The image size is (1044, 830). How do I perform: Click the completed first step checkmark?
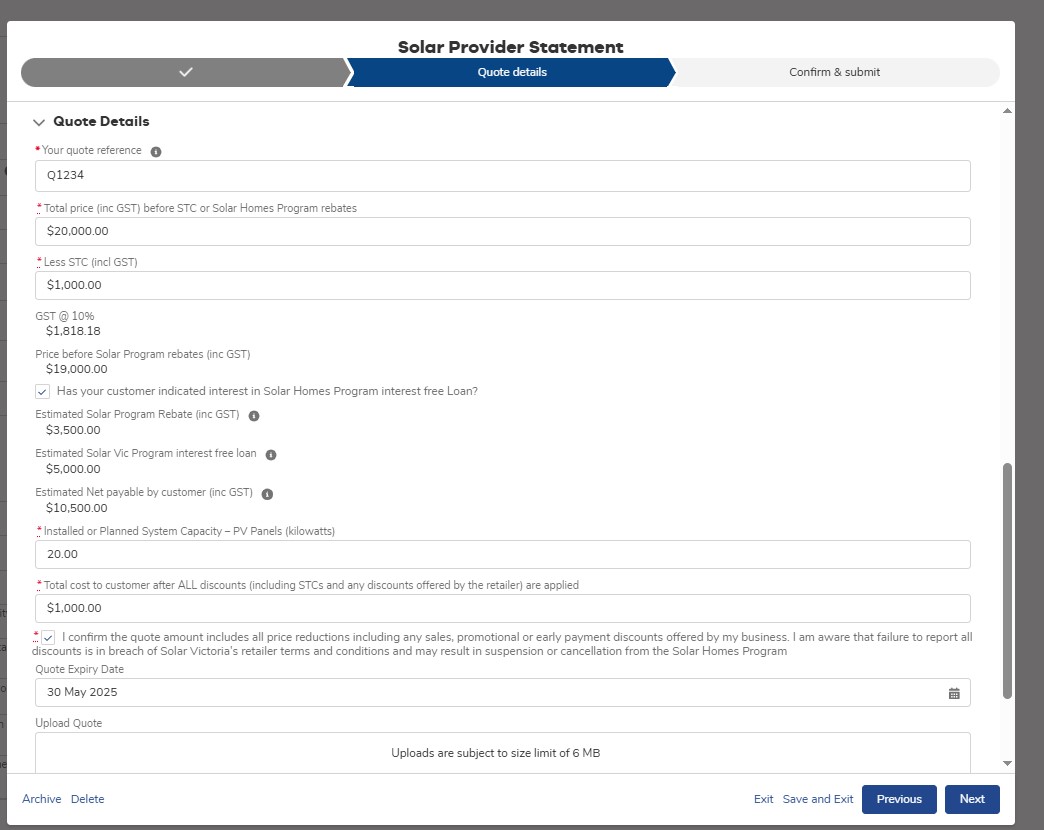coord(186,72)
